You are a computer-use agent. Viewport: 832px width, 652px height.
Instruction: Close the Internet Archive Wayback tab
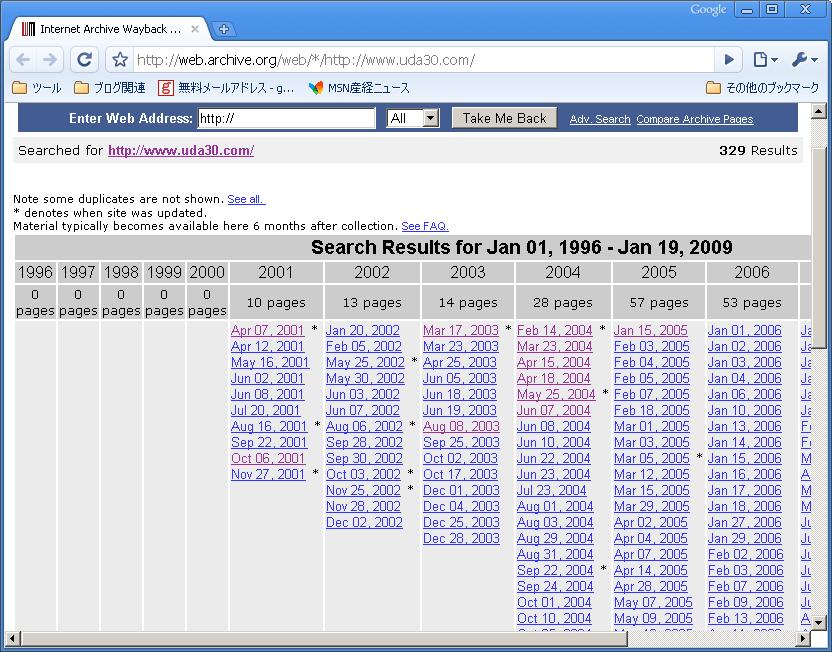(195, 29)
